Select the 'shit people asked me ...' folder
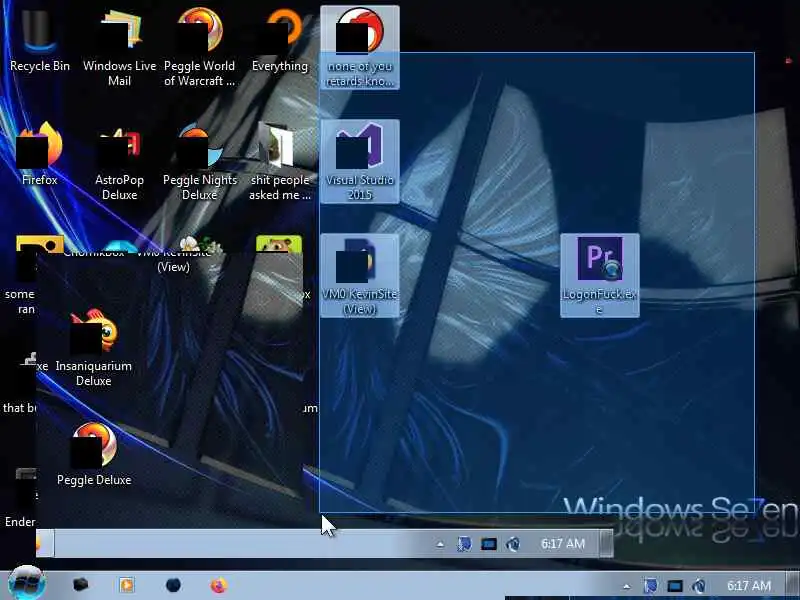This screenshot has width=800, height=600. (x=280, y=161)
